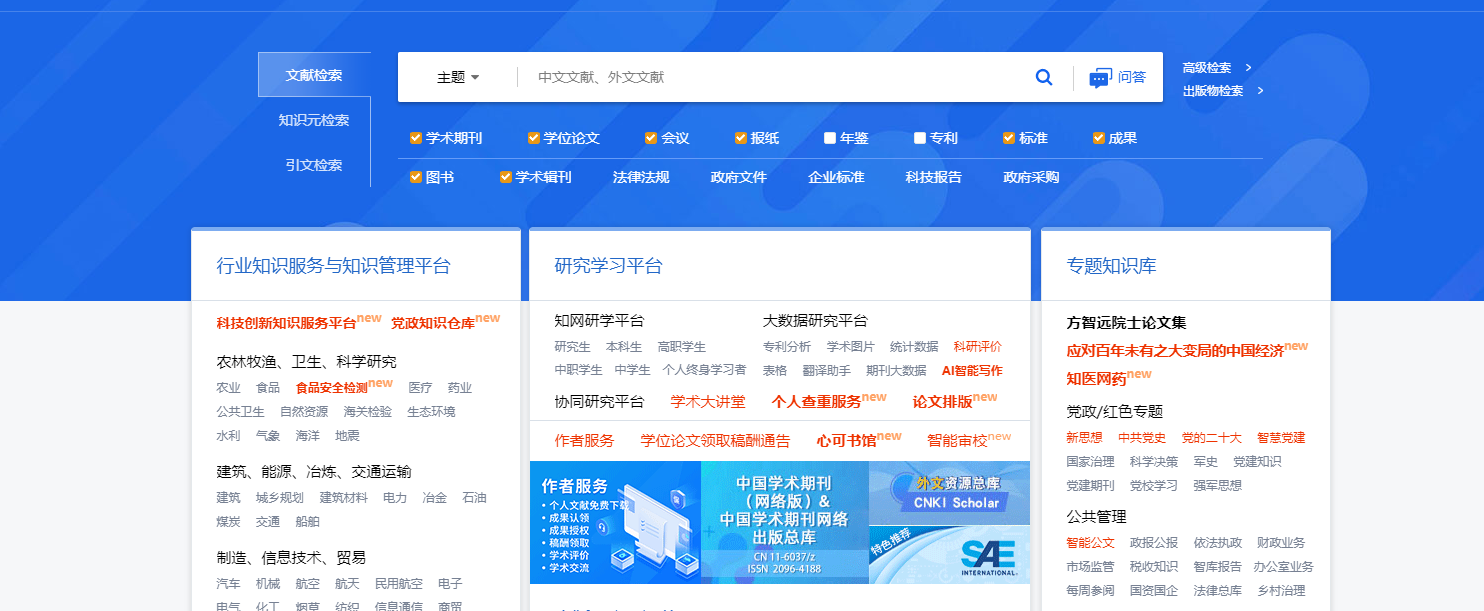This screenshot has height=611, width=1484.
Task: Open the 新思想 topic link
Action: point(1084,438)
